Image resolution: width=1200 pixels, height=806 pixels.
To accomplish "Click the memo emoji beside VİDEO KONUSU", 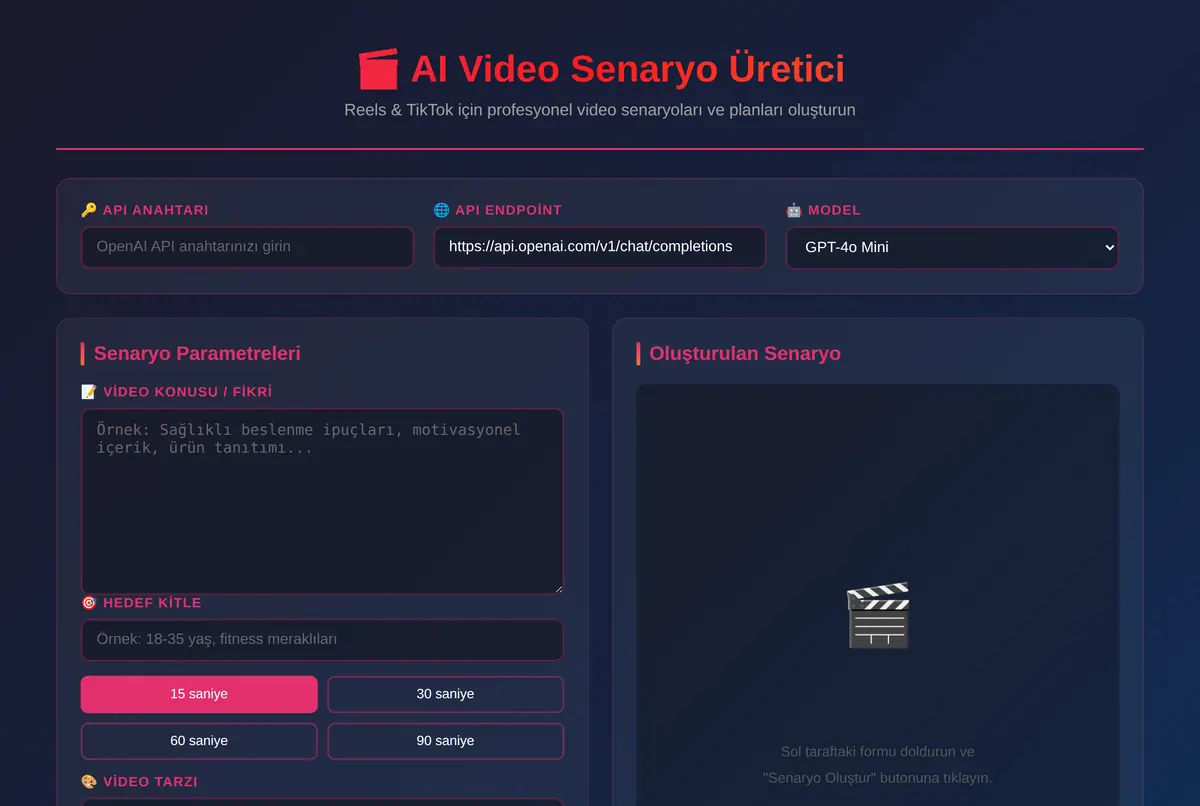I will tap(89, 392).
